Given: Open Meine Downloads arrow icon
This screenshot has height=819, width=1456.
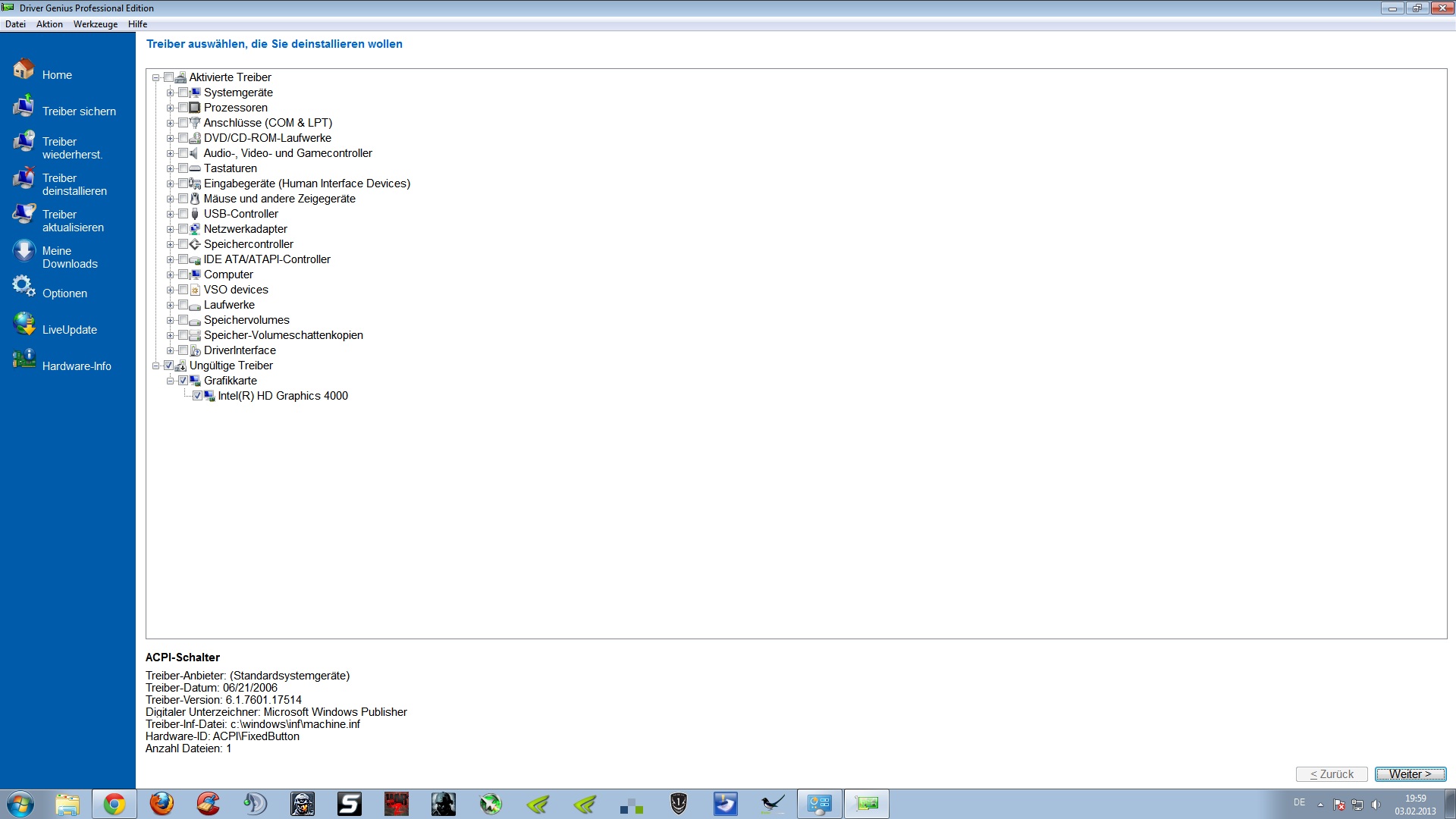Looking at the screenshot, I should pos(24,252).
